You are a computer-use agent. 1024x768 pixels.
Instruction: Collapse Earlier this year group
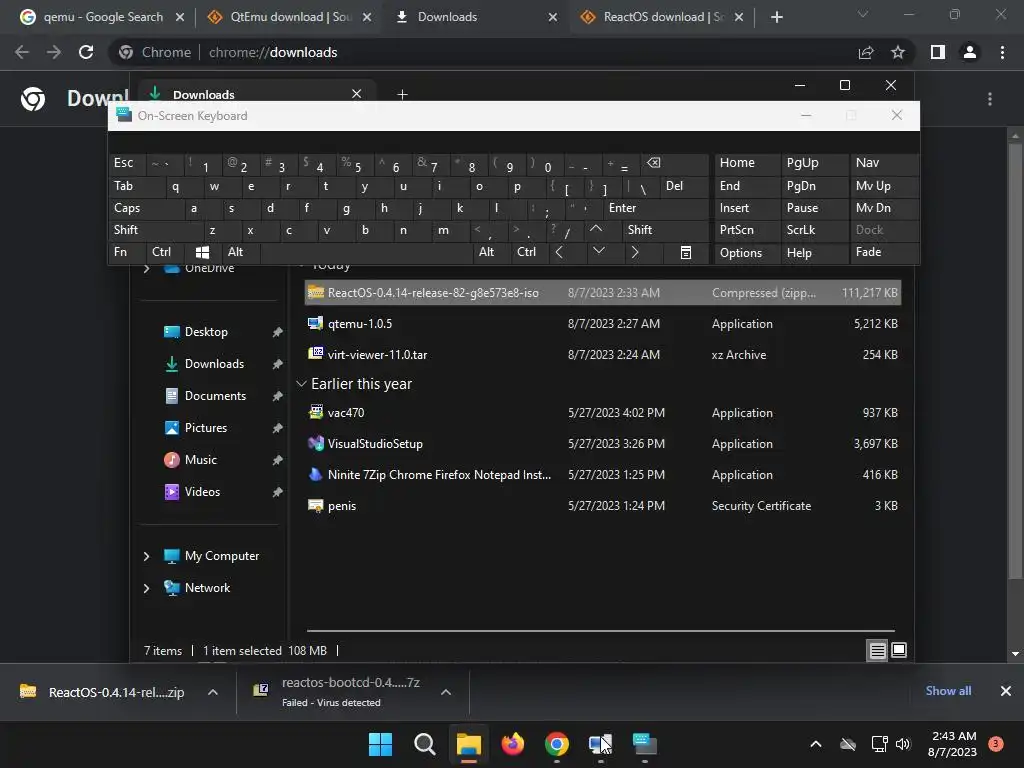click(301, 384)
